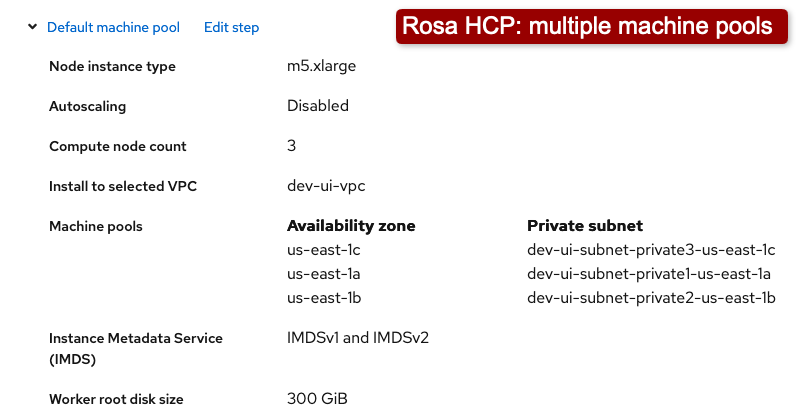This screenshot has width=804, height=420.
Task: Click the dev-ui-subnet-private1-us-east-1a subnet
Action: (649, 274)
